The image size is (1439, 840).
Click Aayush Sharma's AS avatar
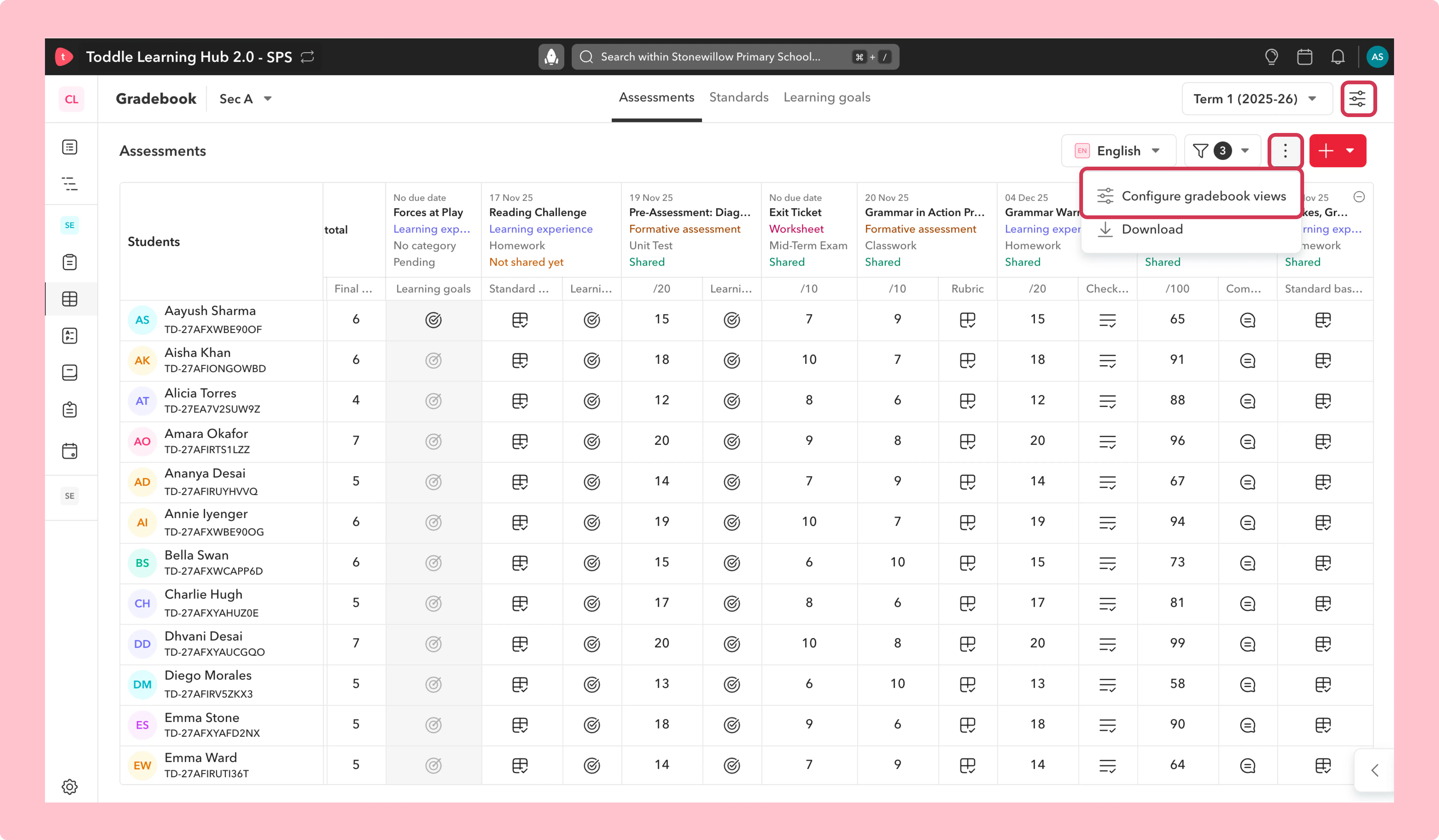click(142, 320)
